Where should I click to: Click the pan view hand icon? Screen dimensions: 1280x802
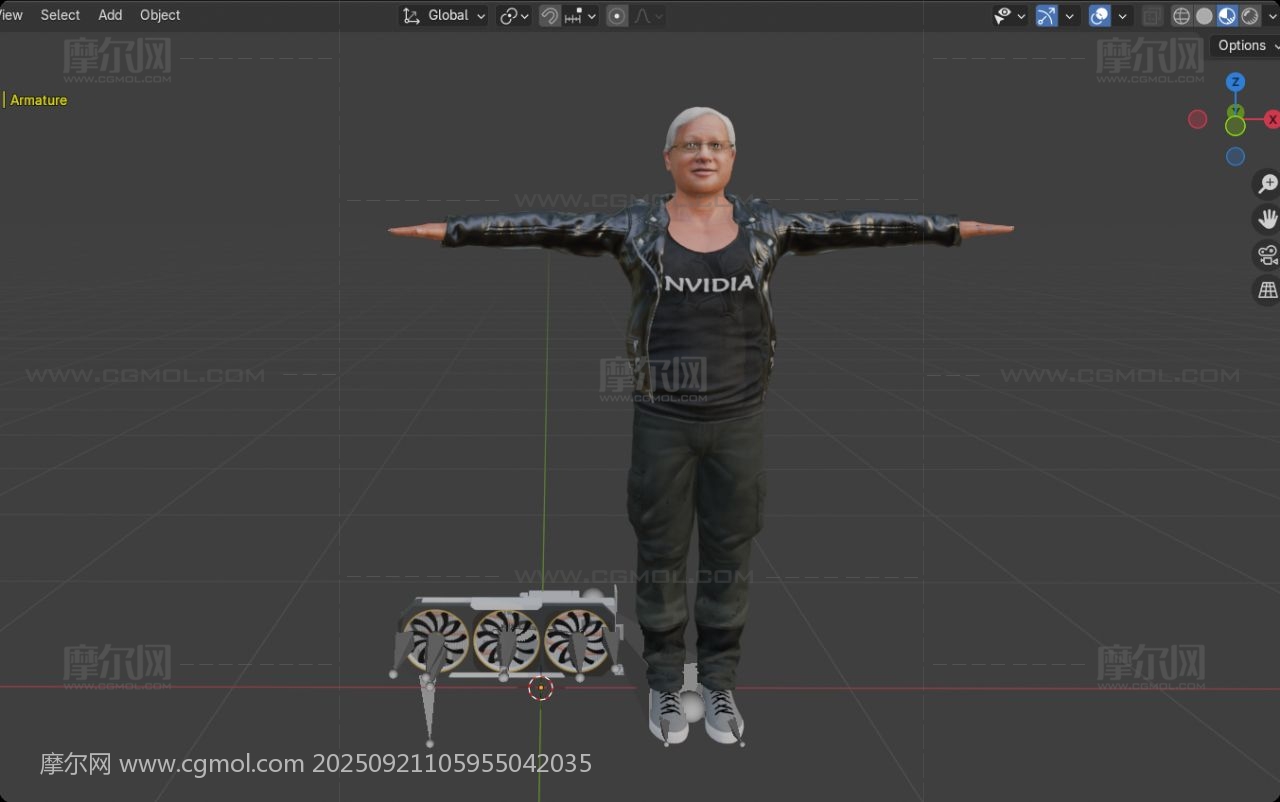(1267, 219)
